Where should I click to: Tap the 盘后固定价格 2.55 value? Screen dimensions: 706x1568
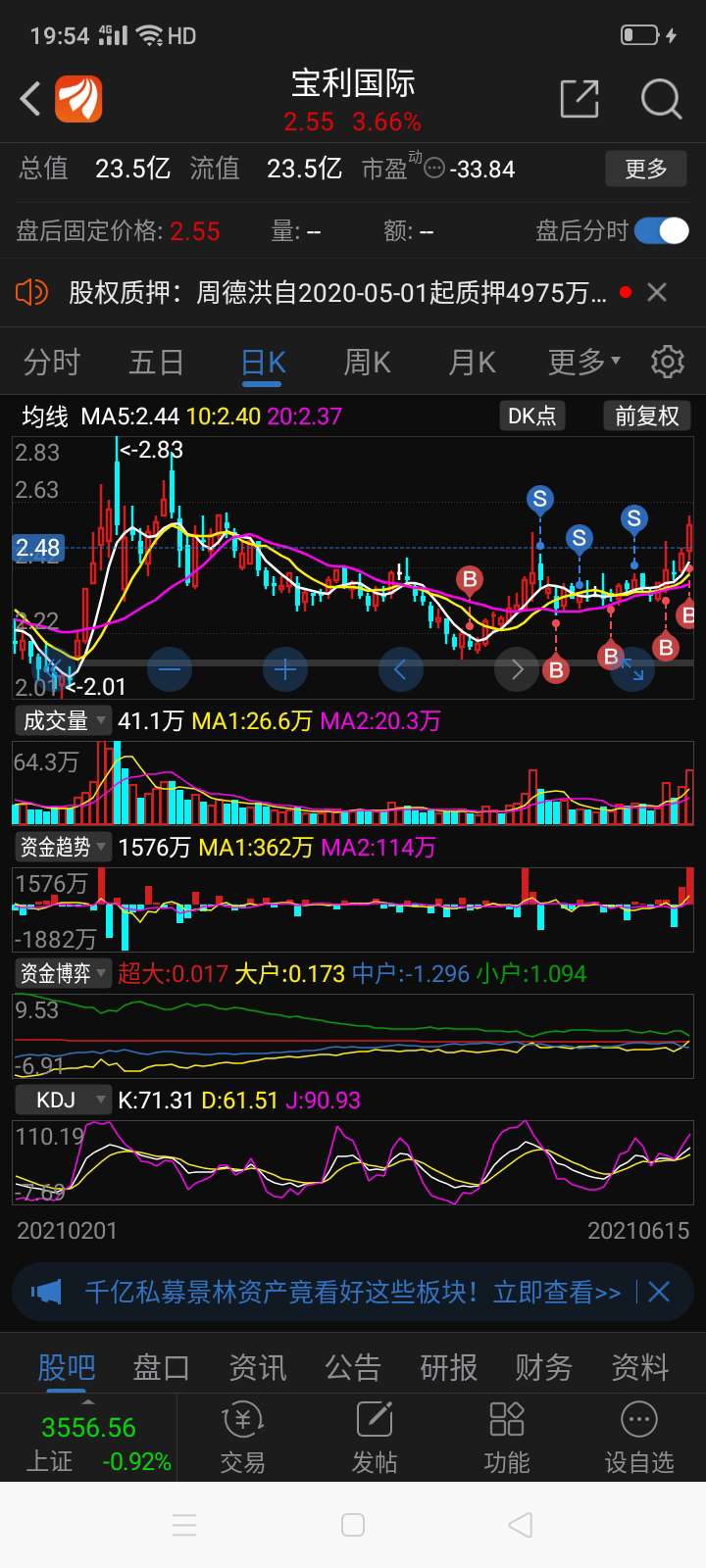click(x=195, y=230)
